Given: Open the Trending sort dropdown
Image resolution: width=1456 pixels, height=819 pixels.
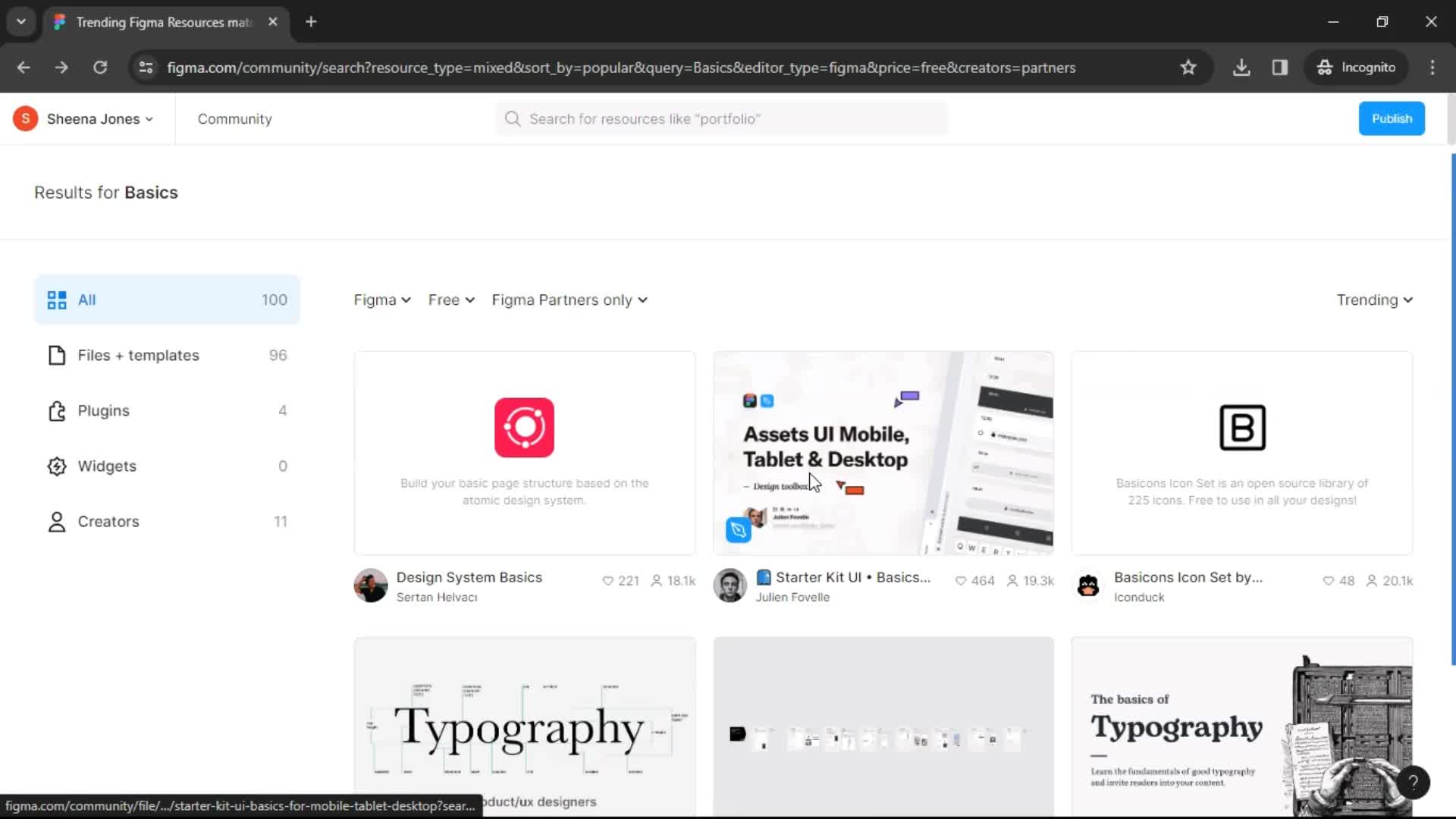Looking at the screenshot, I should click(x=1374, y=300).
